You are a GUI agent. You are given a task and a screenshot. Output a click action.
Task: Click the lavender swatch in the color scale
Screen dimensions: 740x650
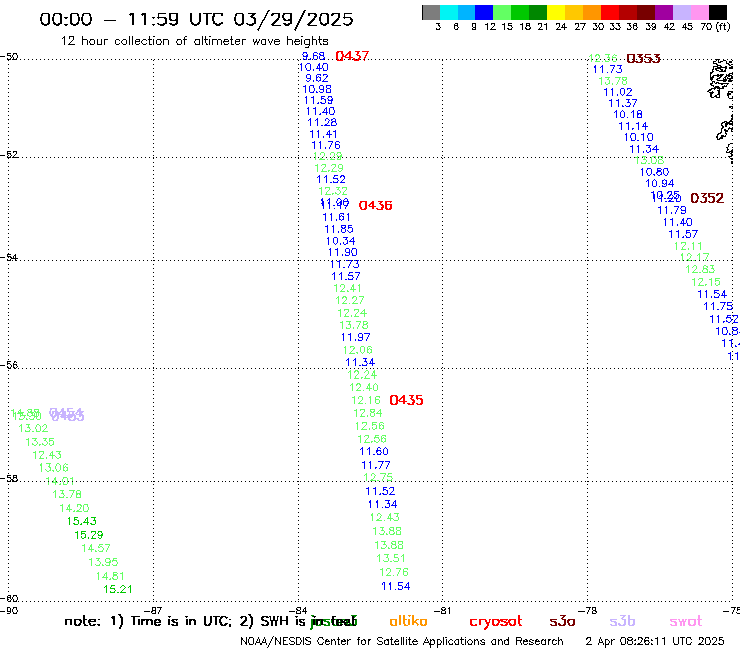[681, 12]
